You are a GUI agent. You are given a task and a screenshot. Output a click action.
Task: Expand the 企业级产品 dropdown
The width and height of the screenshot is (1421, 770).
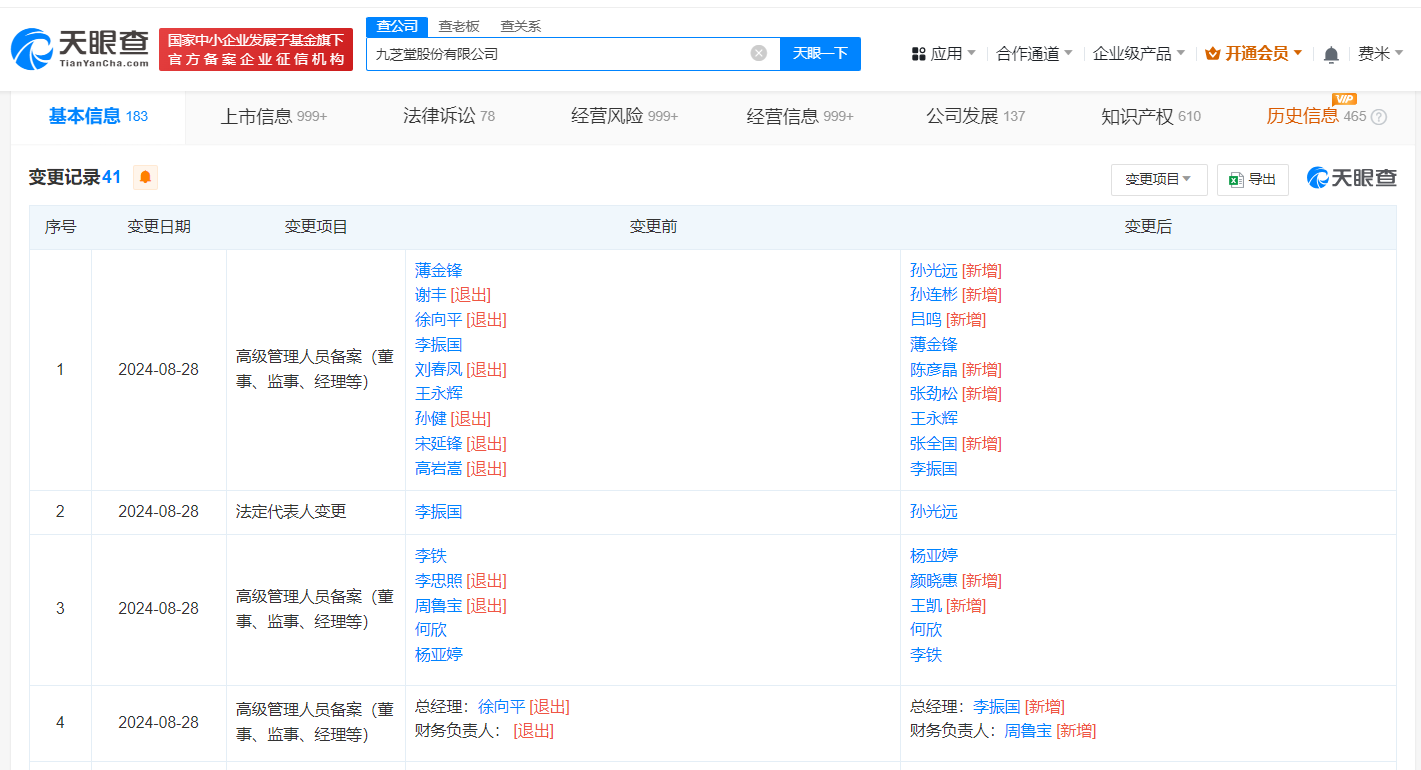point(1139,54)
